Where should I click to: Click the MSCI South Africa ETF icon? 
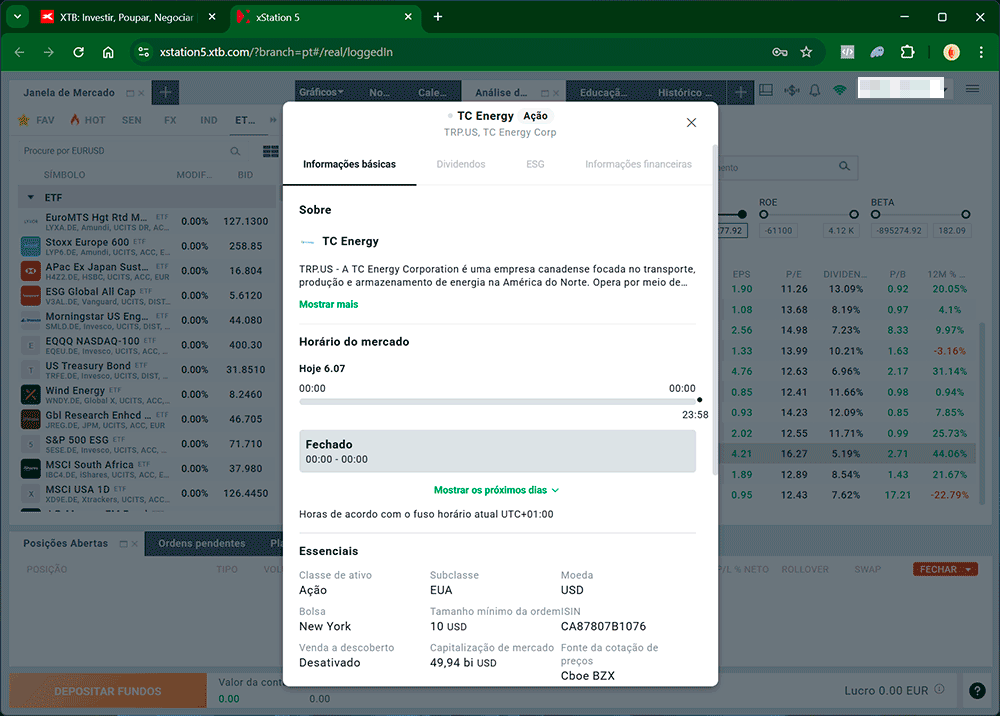[x=31, y=469]
